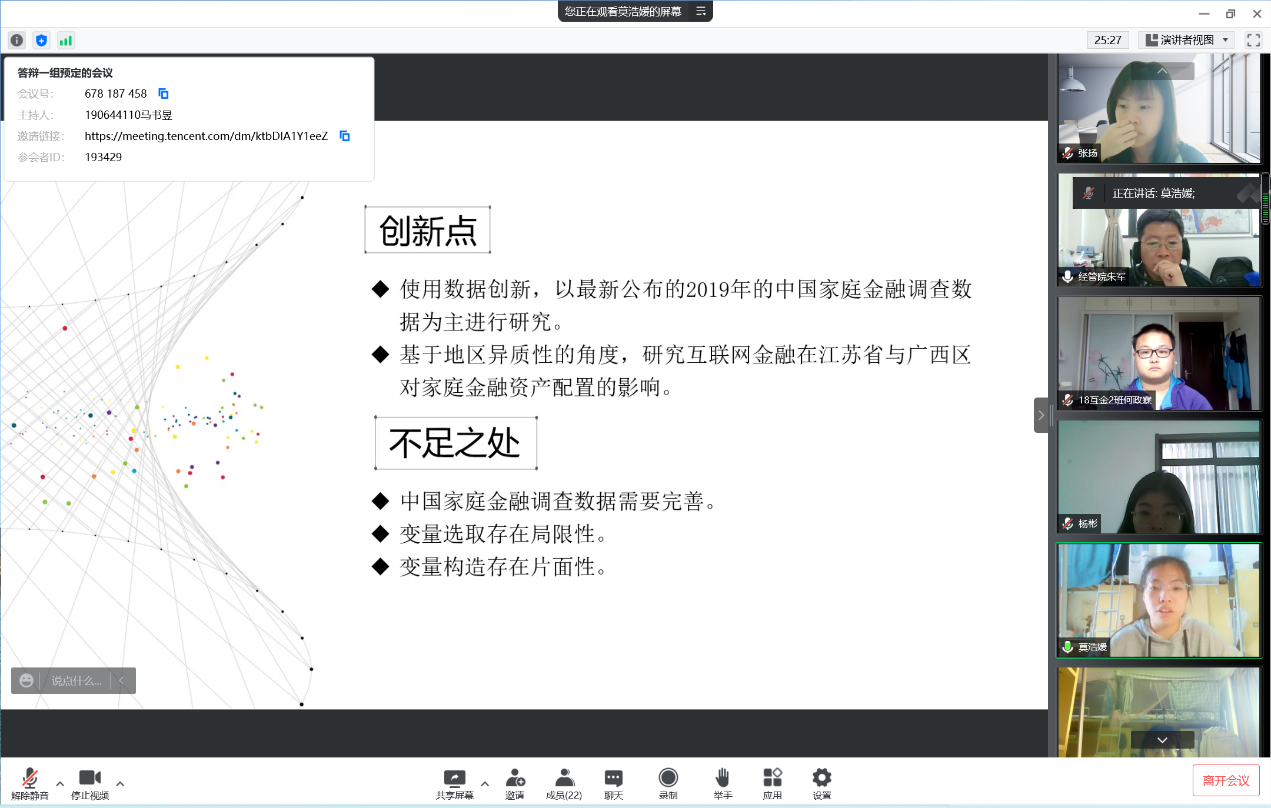Open the 应用 apps panel
This screenshot has width=1271, height=808.
click(772, 783)
